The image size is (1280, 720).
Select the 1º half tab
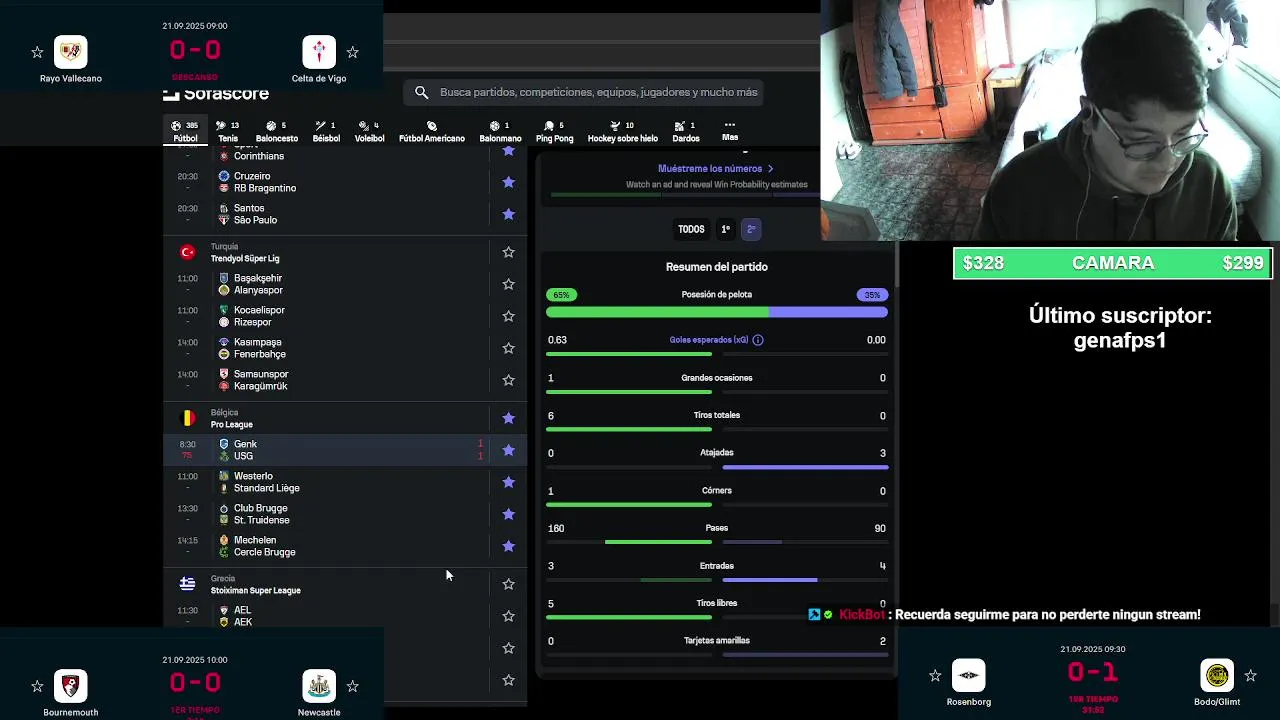click(x=726, y=229)
